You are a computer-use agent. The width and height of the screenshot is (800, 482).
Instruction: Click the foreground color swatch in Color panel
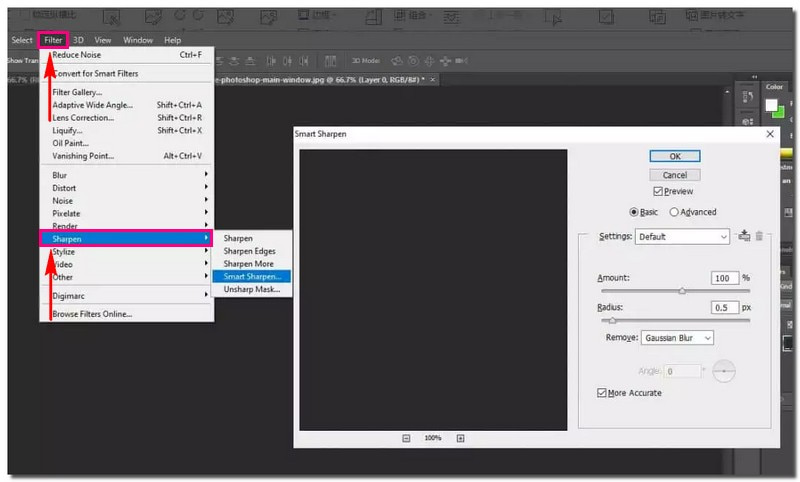tap(773, 103)
